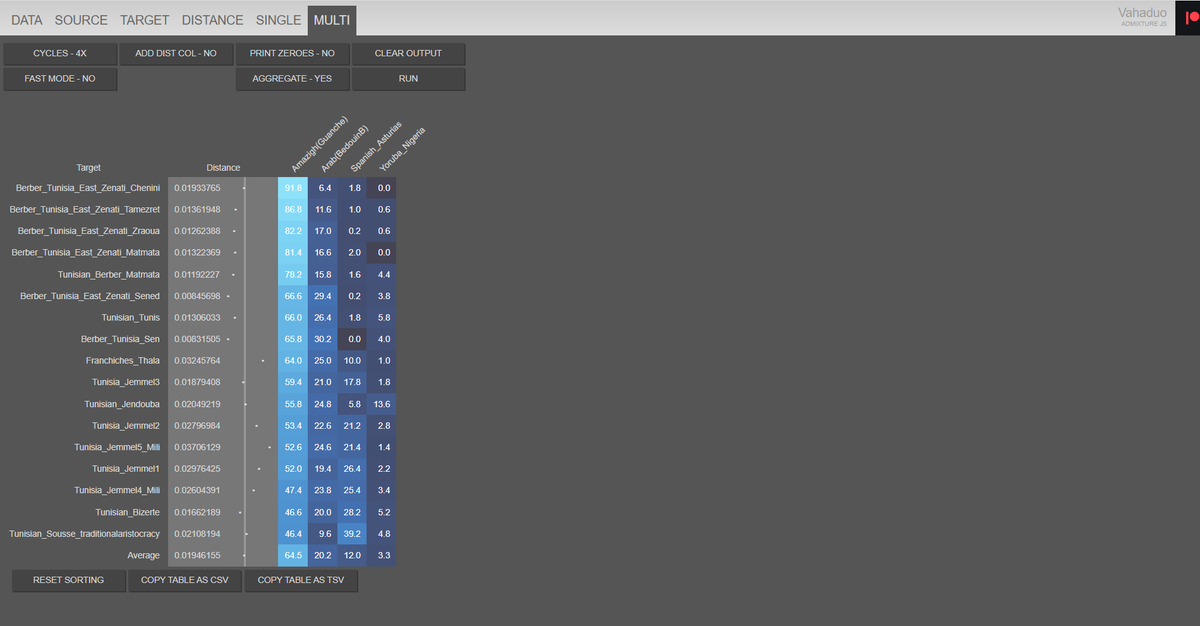
Task: Click the 30.2 Arab(BedouinB) cell
Action: point(323,339)
